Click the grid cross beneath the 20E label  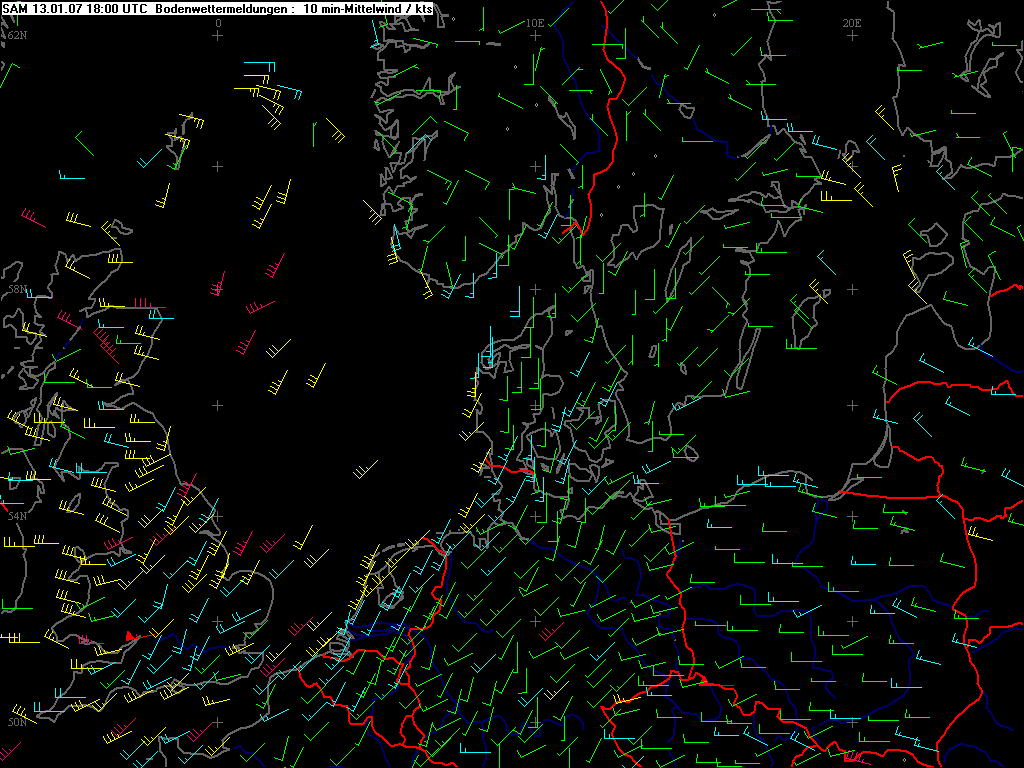(852, 35)
